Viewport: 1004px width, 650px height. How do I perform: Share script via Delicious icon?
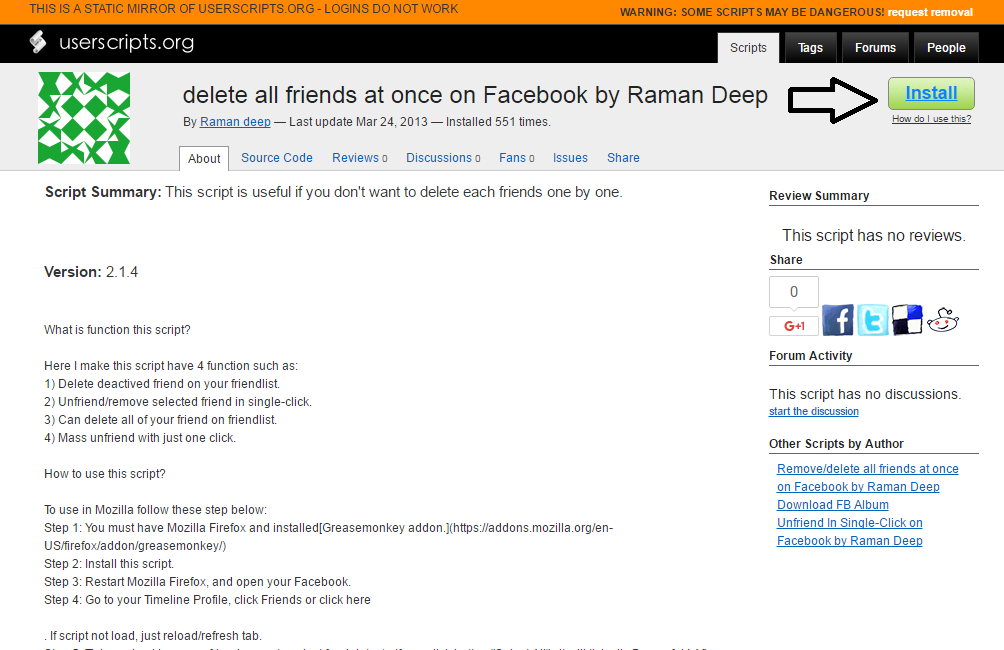[907, 320]
